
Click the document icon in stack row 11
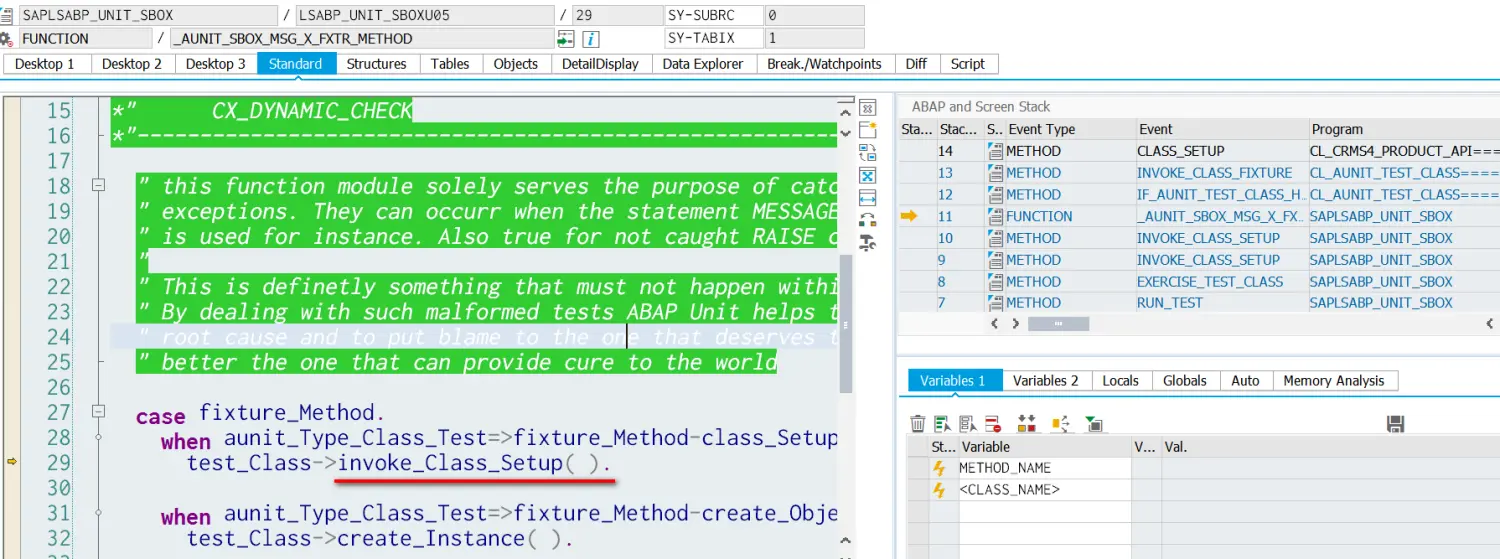tap(994, 216)
